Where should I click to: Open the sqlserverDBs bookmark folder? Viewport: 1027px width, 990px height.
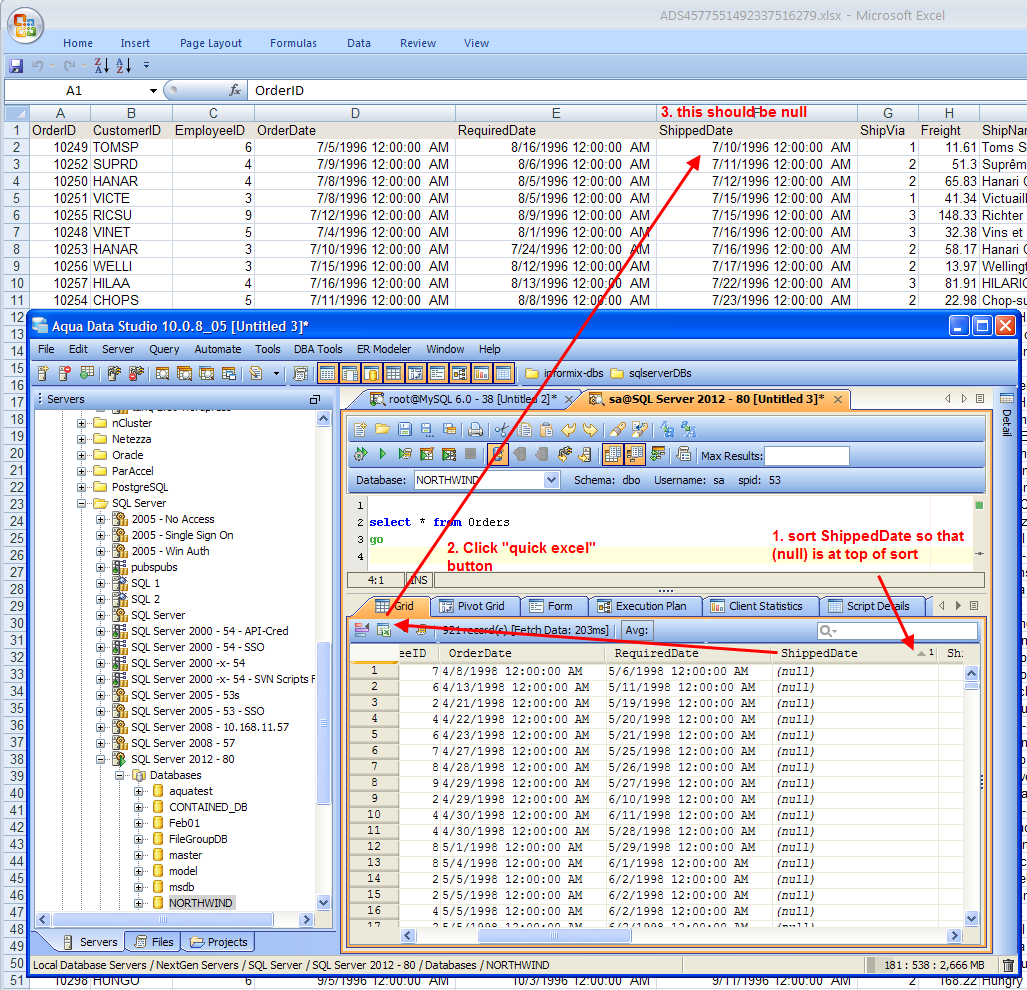(x=651, y=373)
